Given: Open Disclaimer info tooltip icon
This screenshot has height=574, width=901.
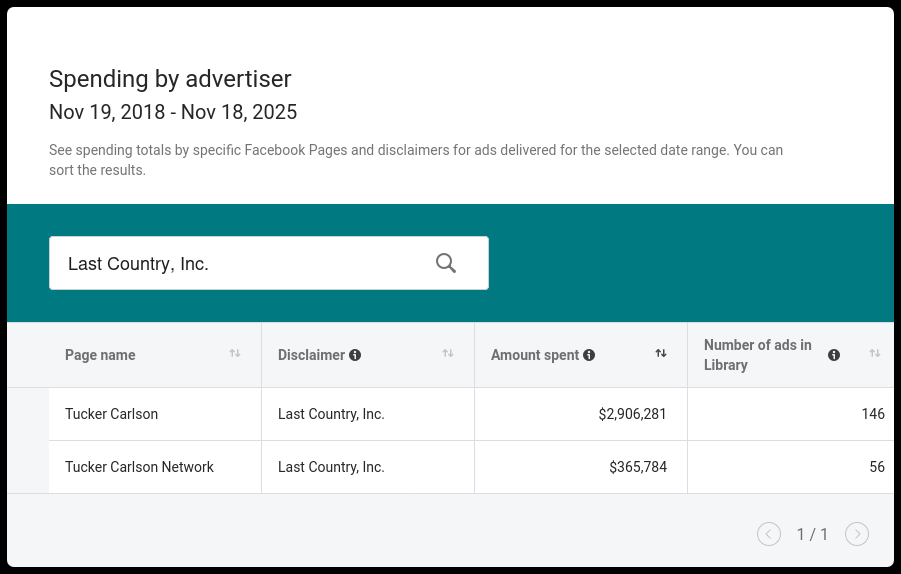Looking at the screenshot, I should pyautogui.click(x=355, y=355).
